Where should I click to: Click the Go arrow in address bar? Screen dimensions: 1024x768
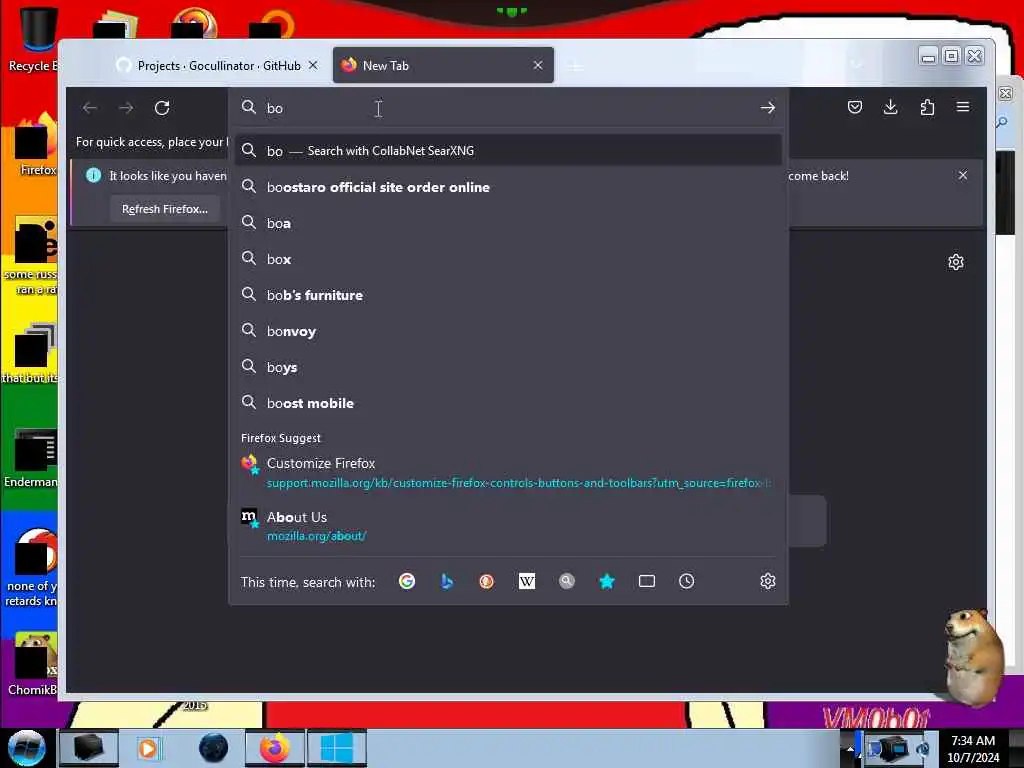tap(767, 108)
